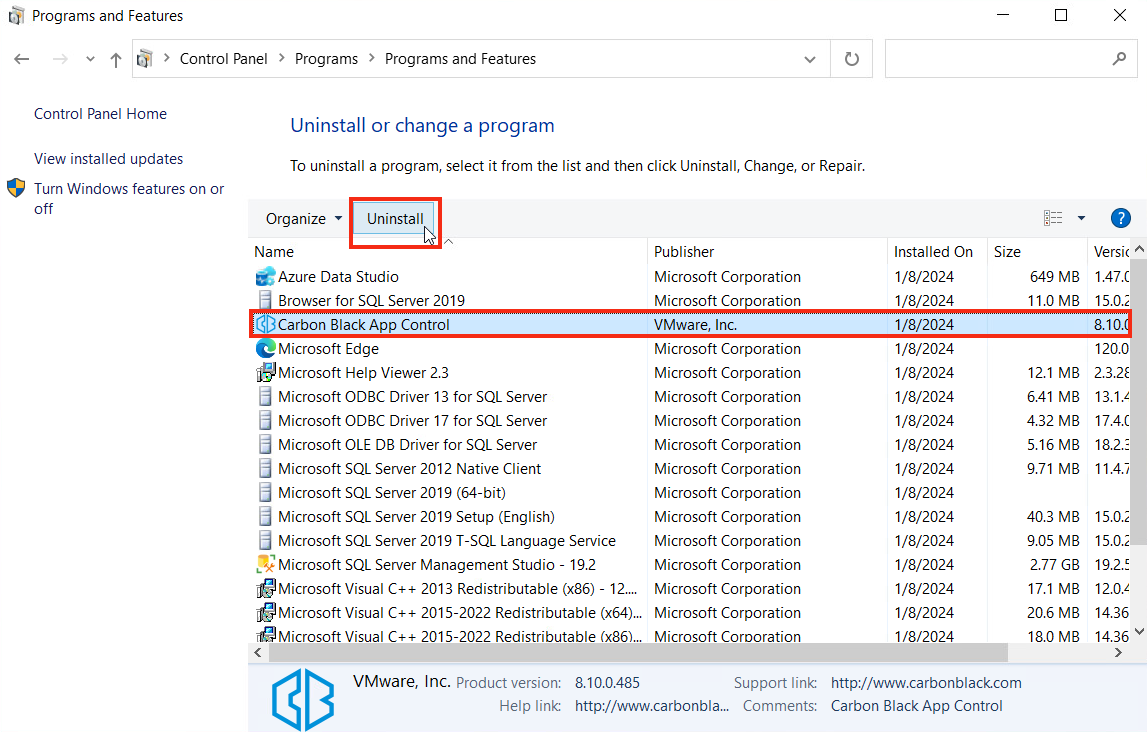Click the horizontal scrollbar right arrow

click(1118, 652)
